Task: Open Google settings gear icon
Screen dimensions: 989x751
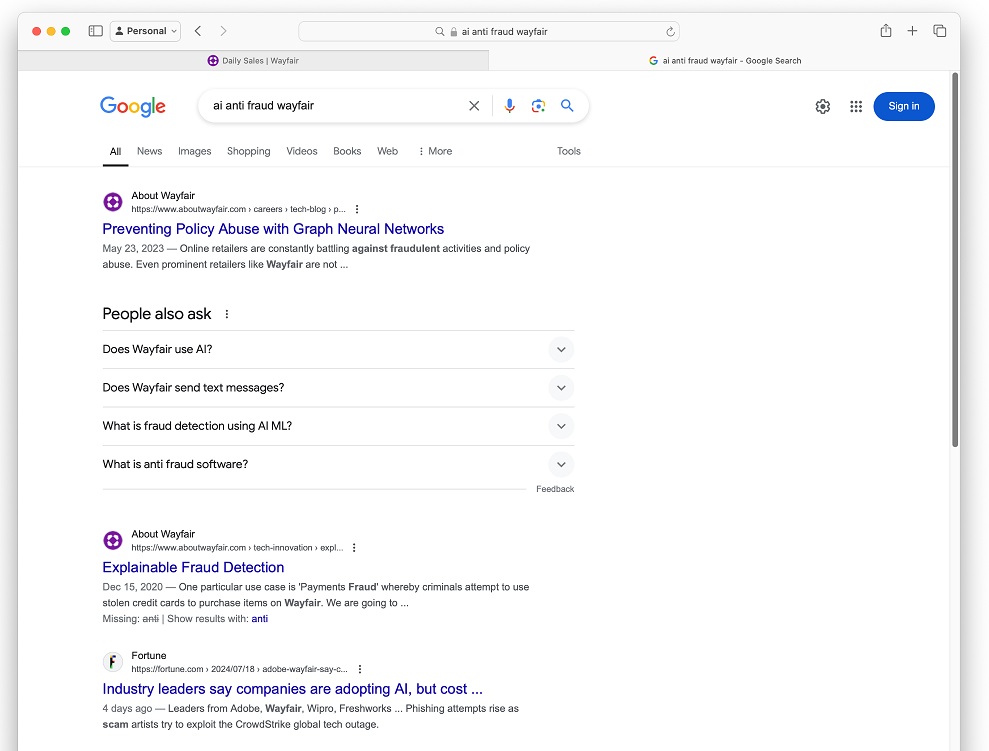Action: tap(822, 107)
